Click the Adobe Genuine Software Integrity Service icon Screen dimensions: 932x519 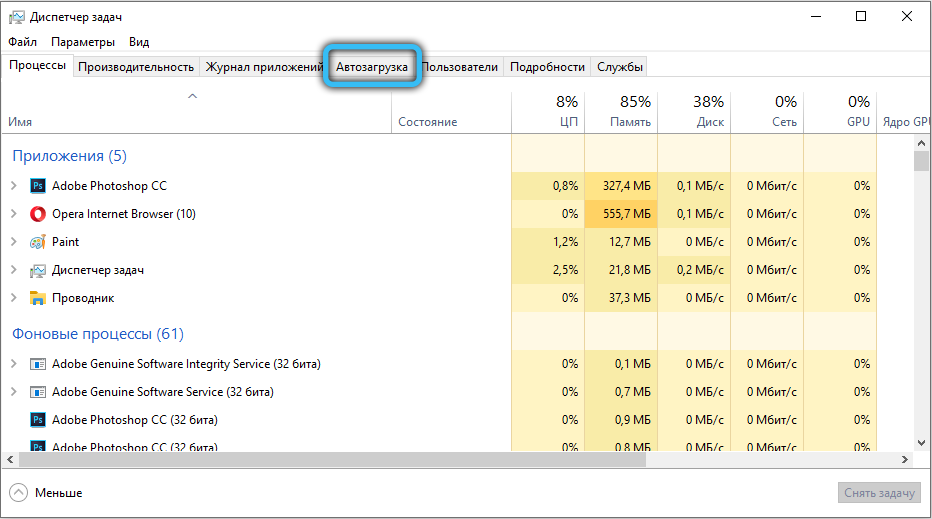click(38, 364)
